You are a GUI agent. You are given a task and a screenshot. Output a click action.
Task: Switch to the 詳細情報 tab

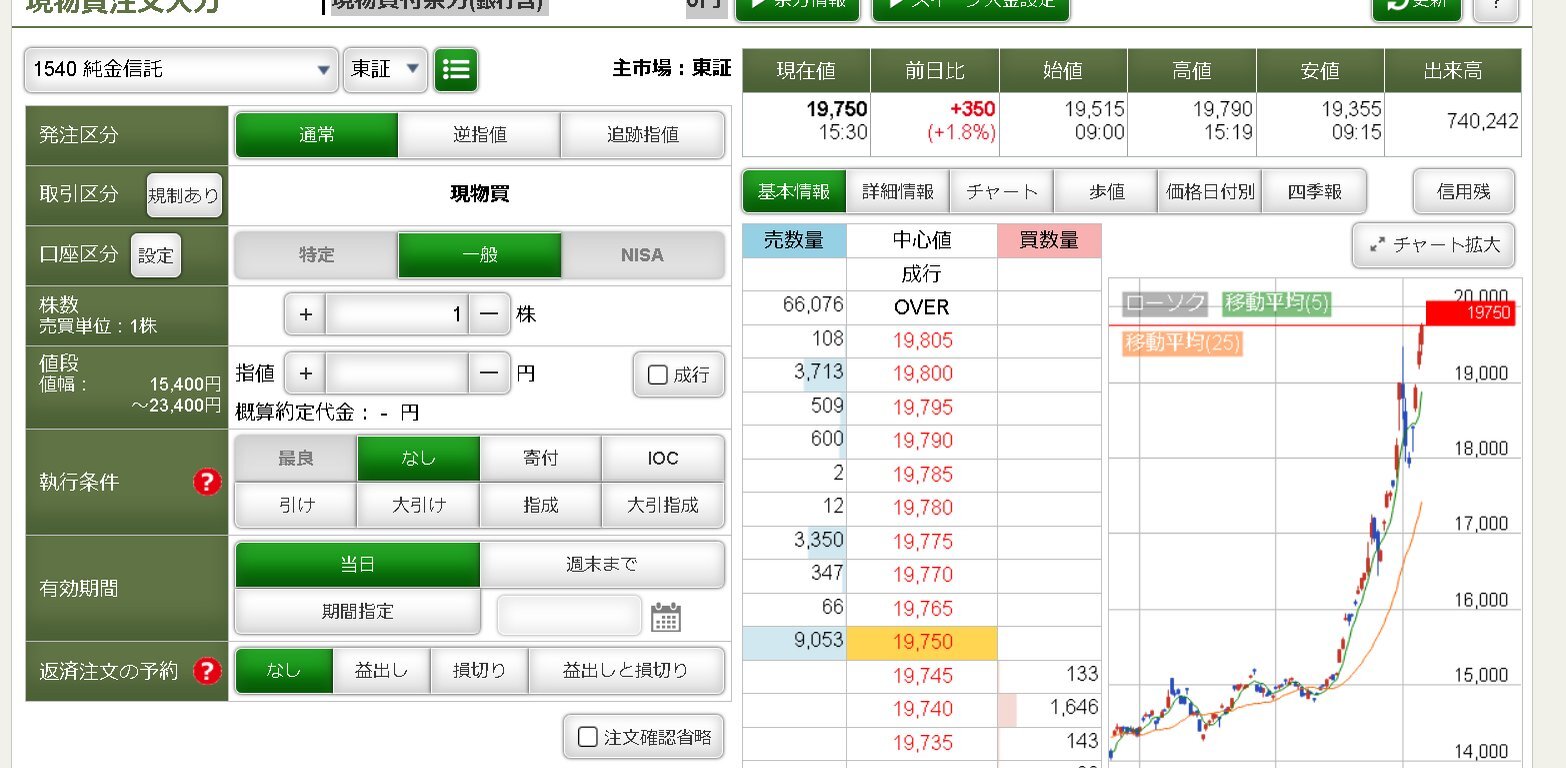(897, 192)
